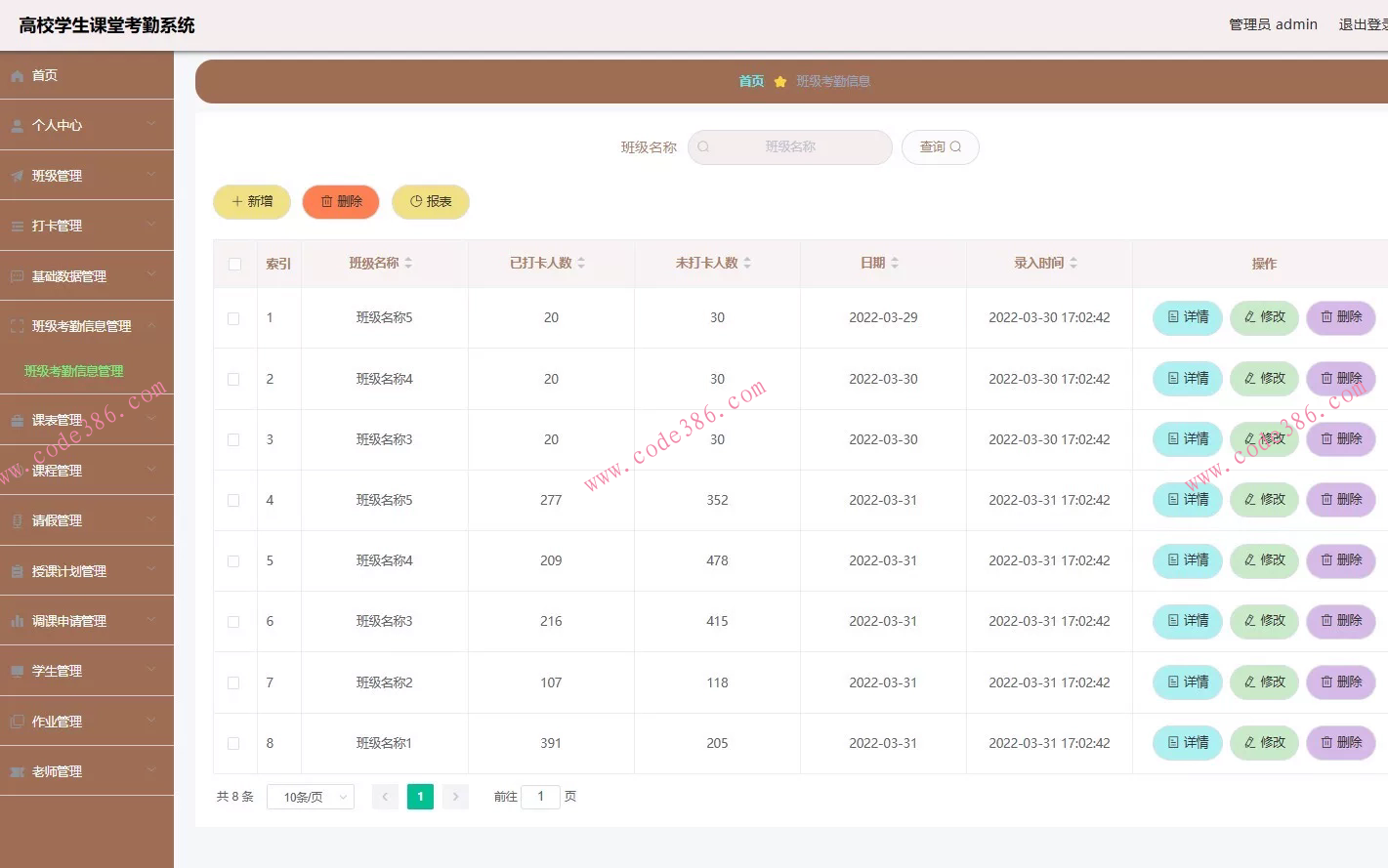Select the checkbox beside row 8 班级名称1

point(233,743)
